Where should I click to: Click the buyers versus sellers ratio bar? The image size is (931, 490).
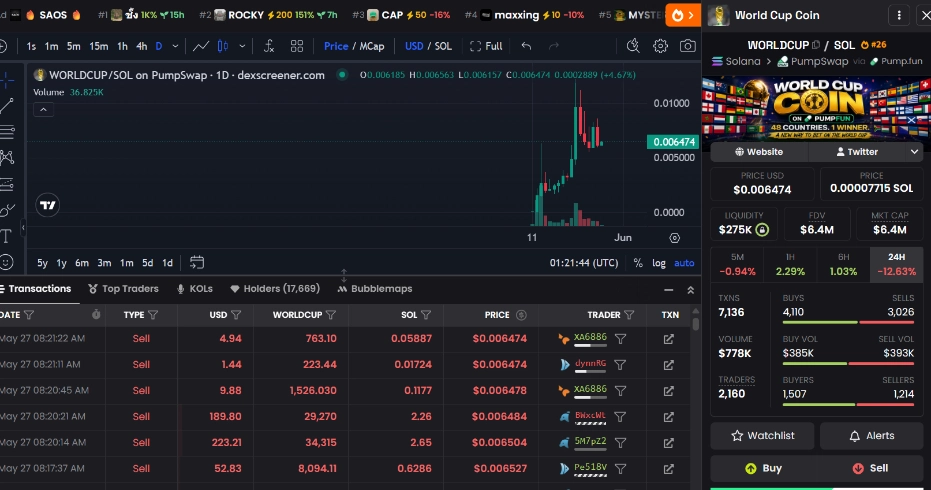[x=848, y=404]
